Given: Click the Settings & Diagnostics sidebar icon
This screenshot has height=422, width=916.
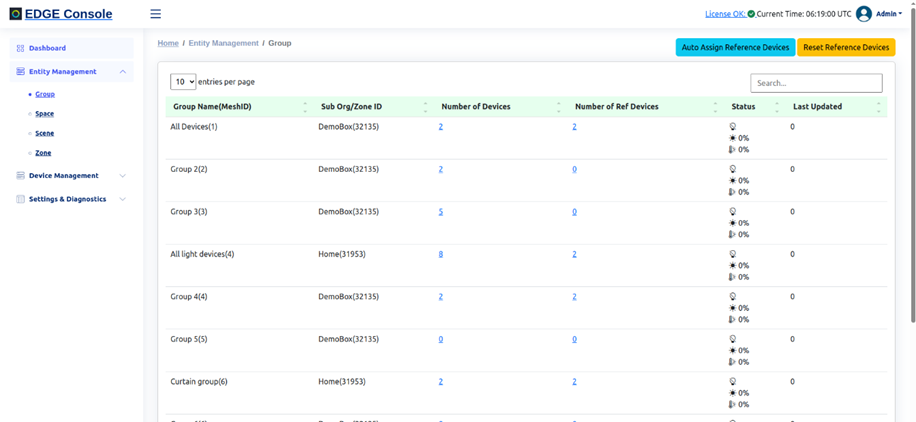Looking at the screenshot, I should (20, 199).
